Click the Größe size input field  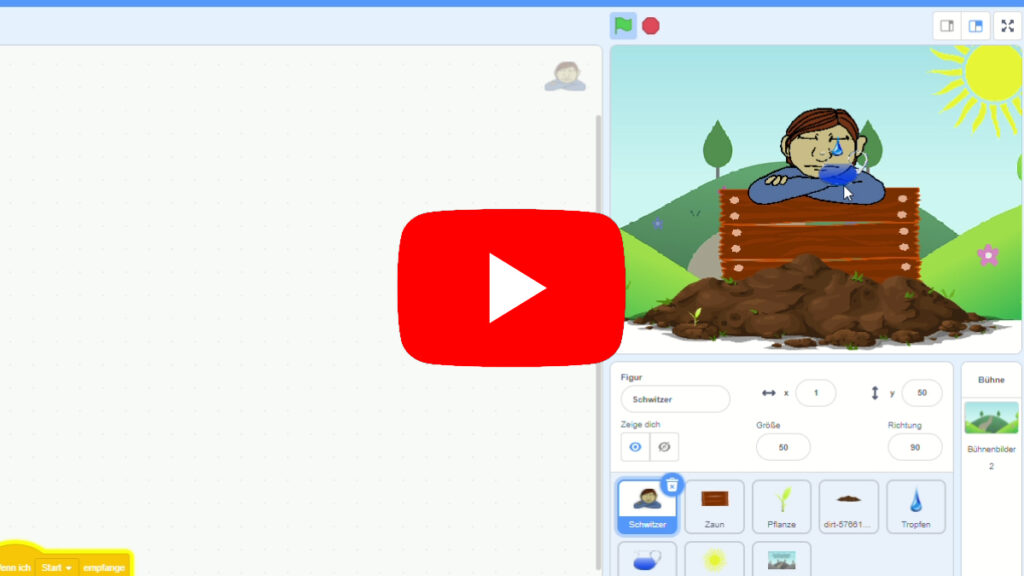[782, 447]
